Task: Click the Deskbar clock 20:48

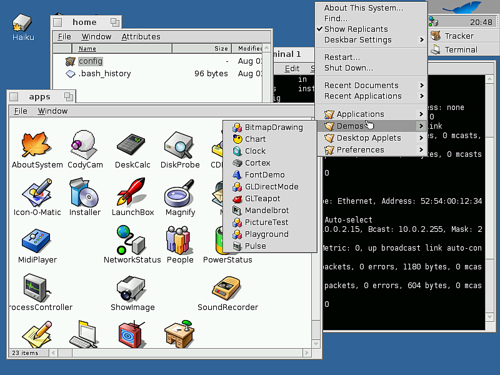Action: [x=481, y=22]
